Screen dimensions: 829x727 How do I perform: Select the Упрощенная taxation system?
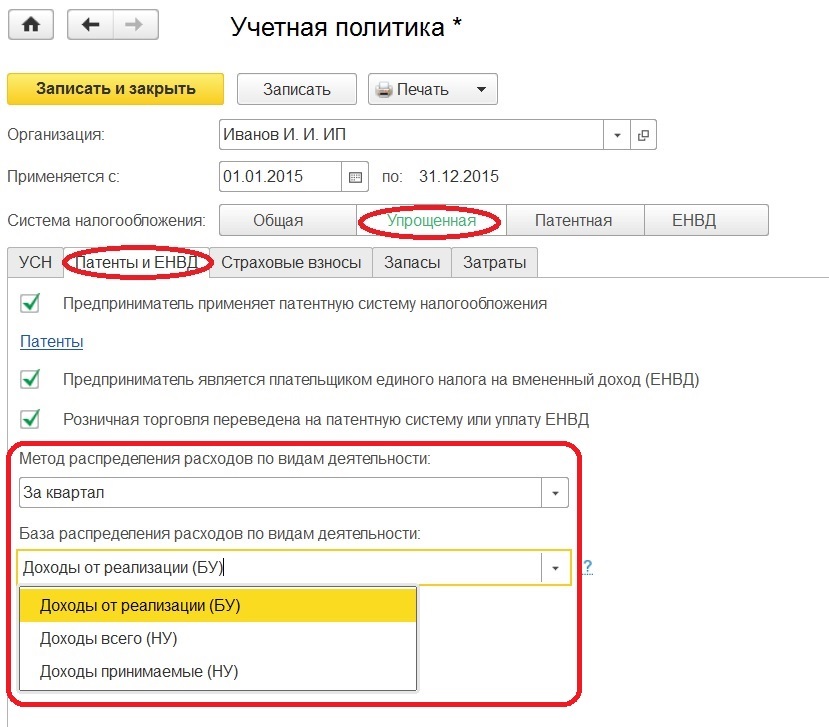point(431,220)
